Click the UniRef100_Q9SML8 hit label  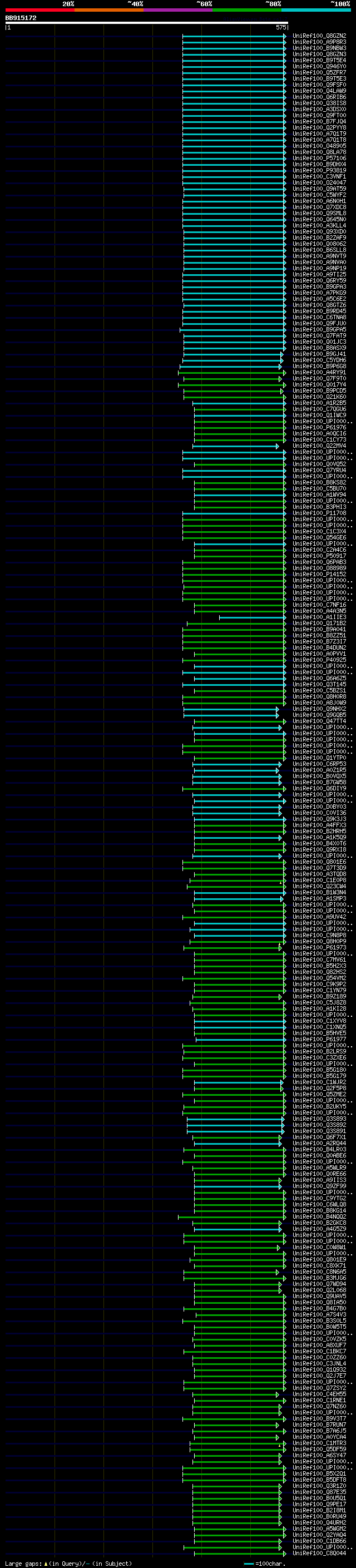[x=319, y=214]
